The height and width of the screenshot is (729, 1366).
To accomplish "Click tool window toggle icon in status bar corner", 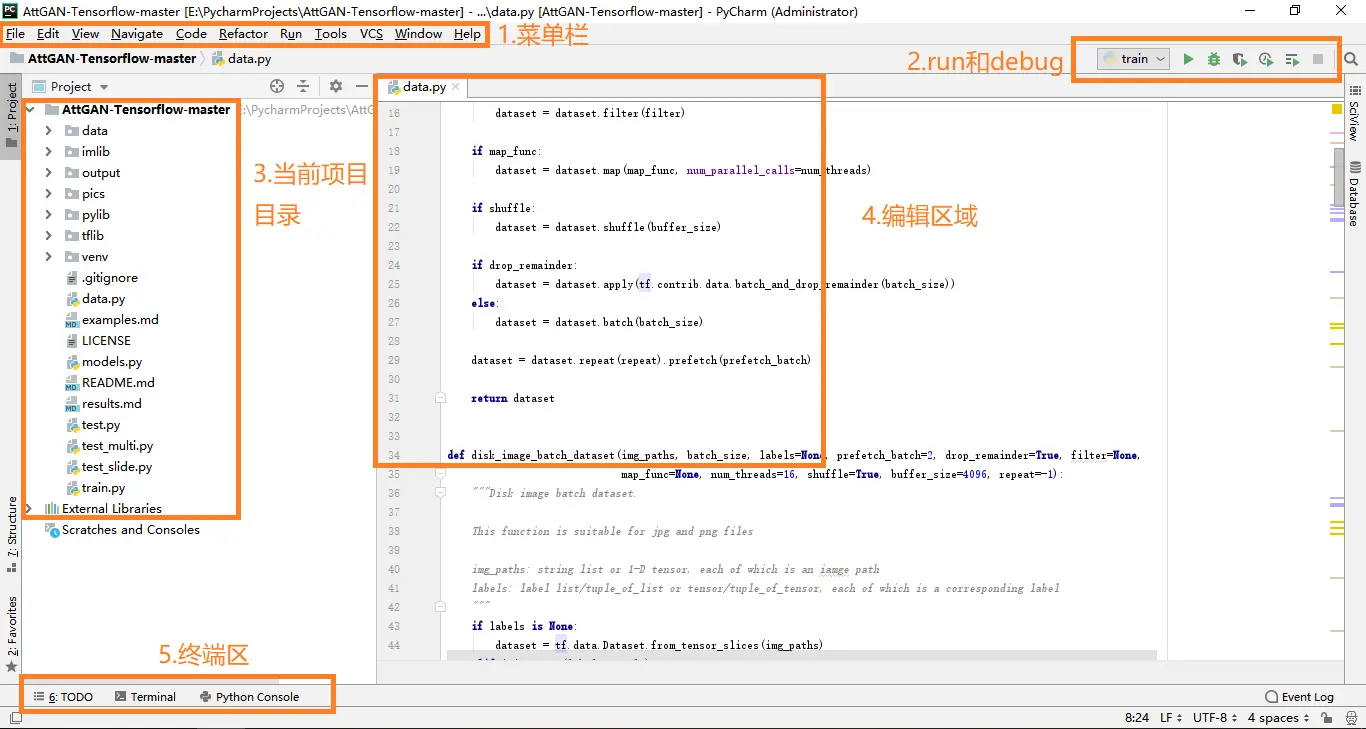I will [15, 718].
